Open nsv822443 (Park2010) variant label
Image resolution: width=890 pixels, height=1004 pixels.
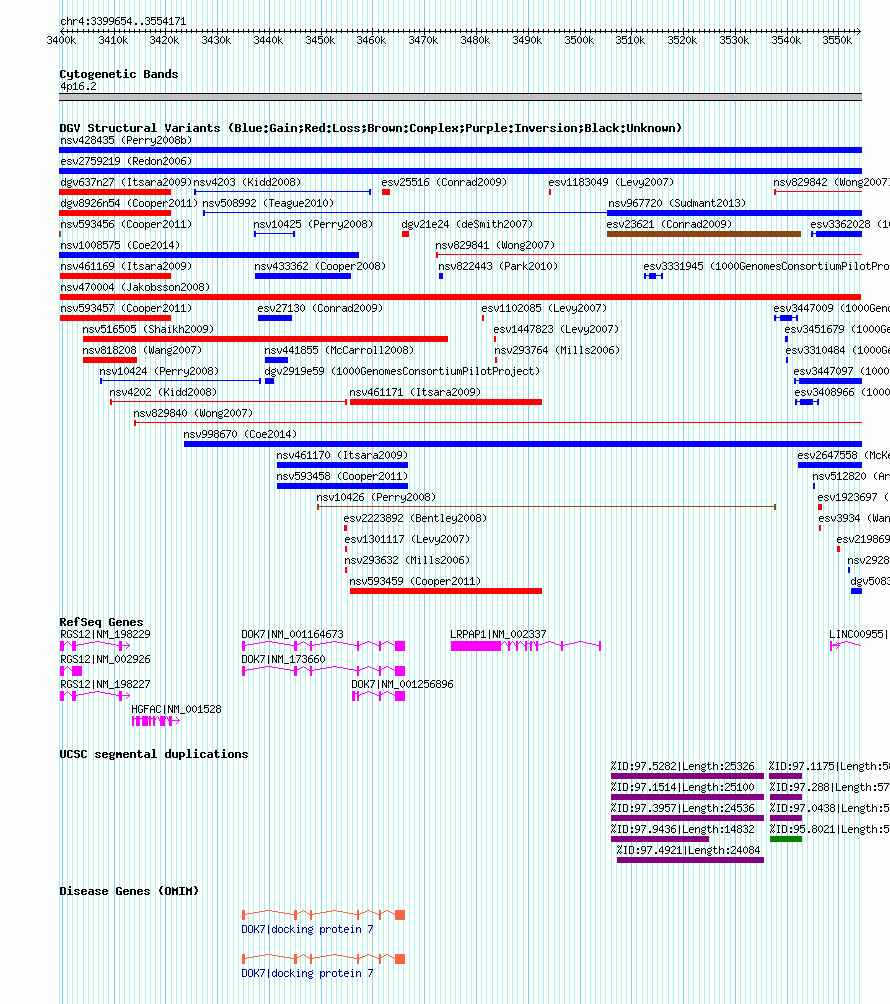coord(498,266)
